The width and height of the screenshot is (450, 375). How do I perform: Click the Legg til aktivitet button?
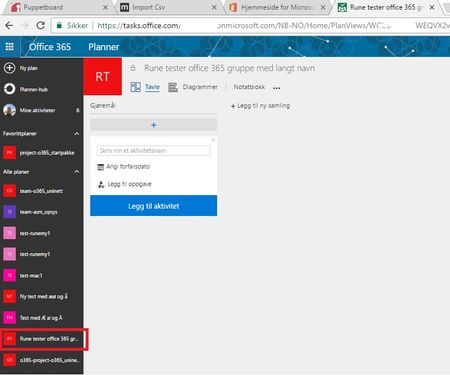154,206
